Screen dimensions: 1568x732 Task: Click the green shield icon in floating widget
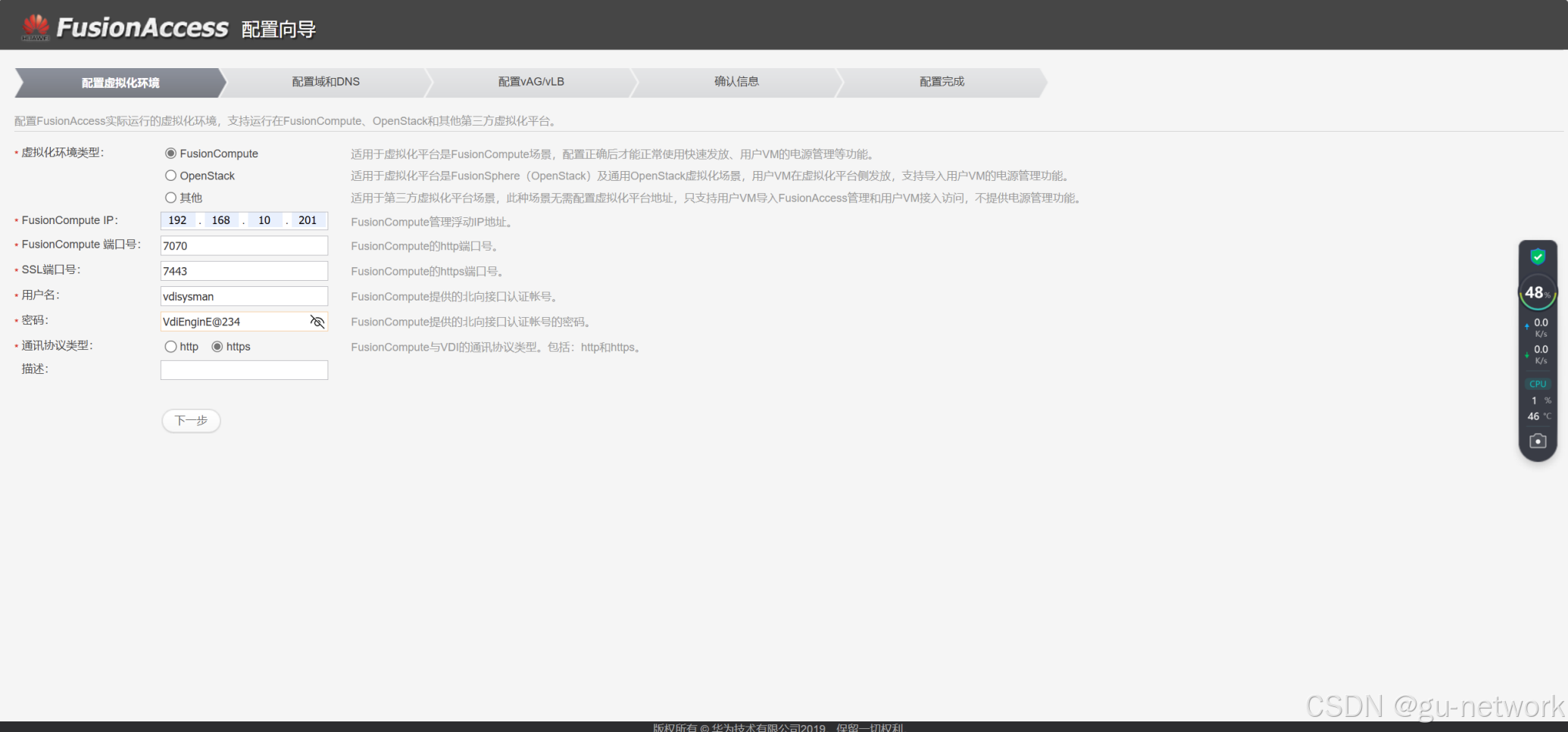click(1538, 257)
